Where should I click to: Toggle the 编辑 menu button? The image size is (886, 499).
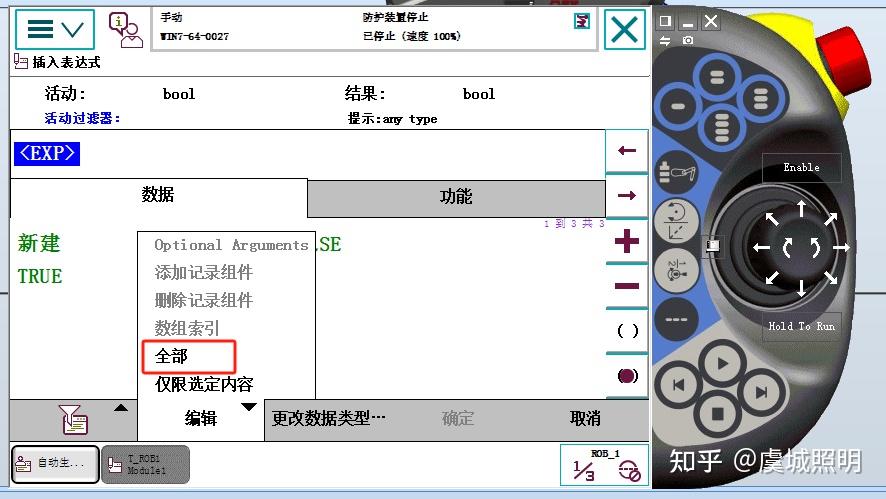[x=201, y=419]
